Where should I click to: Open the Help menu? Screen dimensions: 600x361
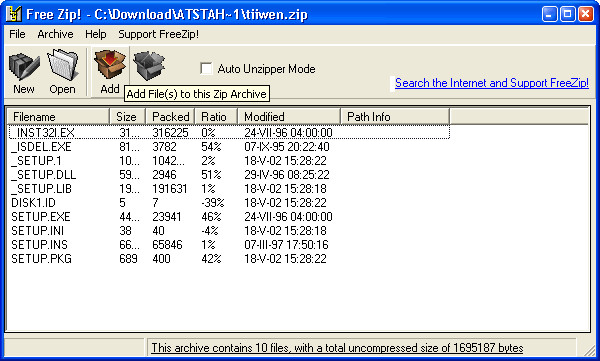(x=96, y=34)
